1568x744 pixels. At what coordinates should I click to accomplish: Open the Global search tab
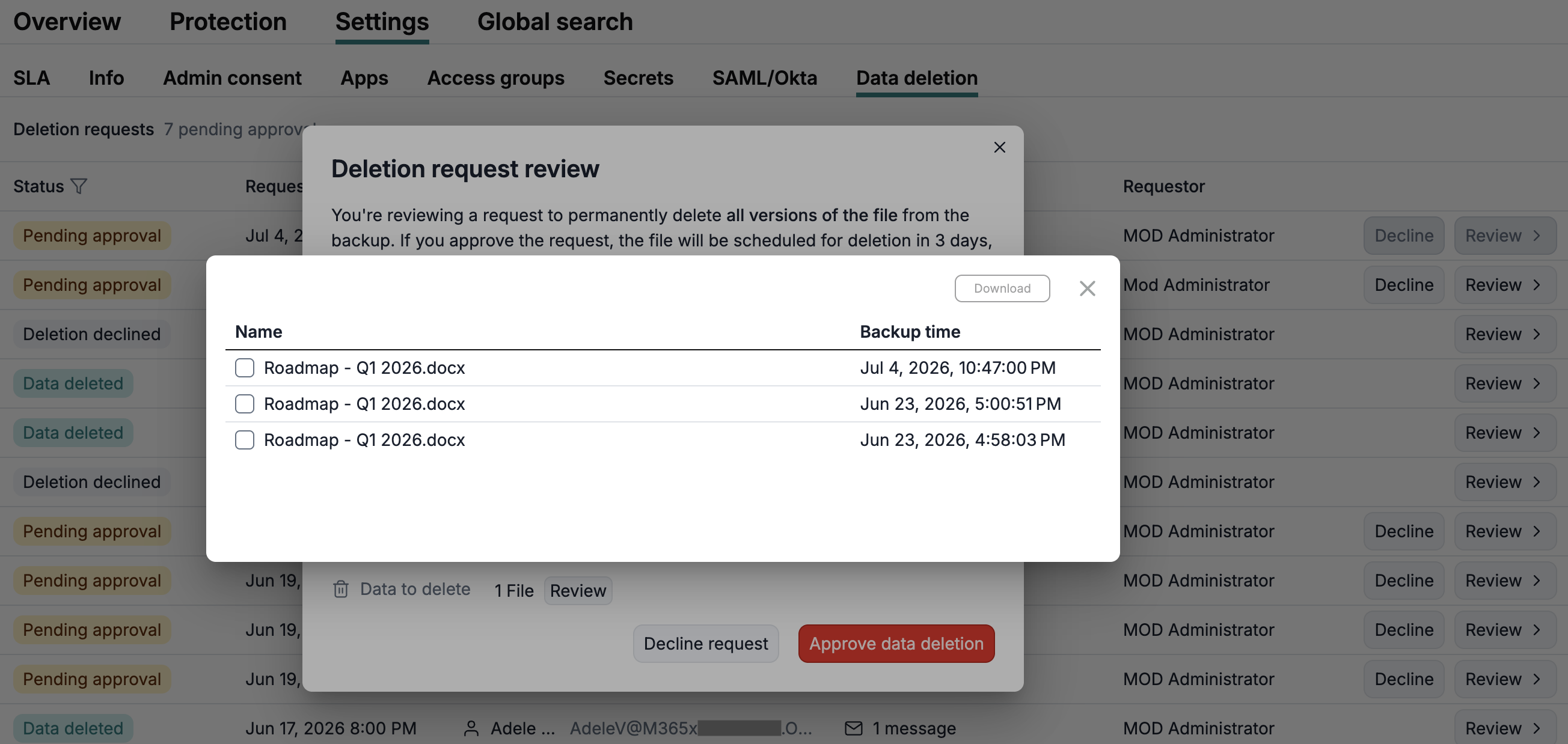point(554,21)
